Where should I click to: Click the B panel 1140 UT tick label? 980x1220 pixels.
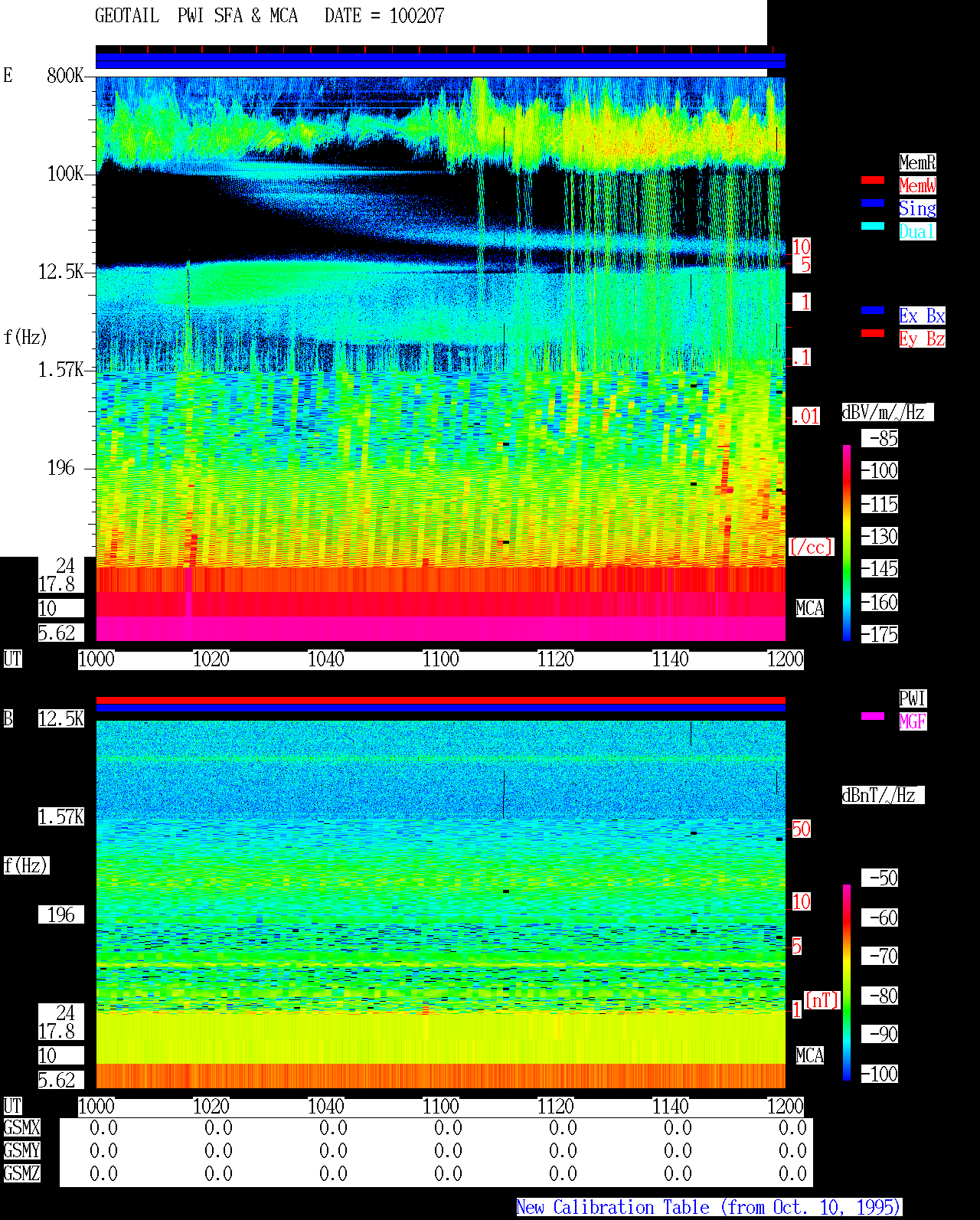point(670,1106)
